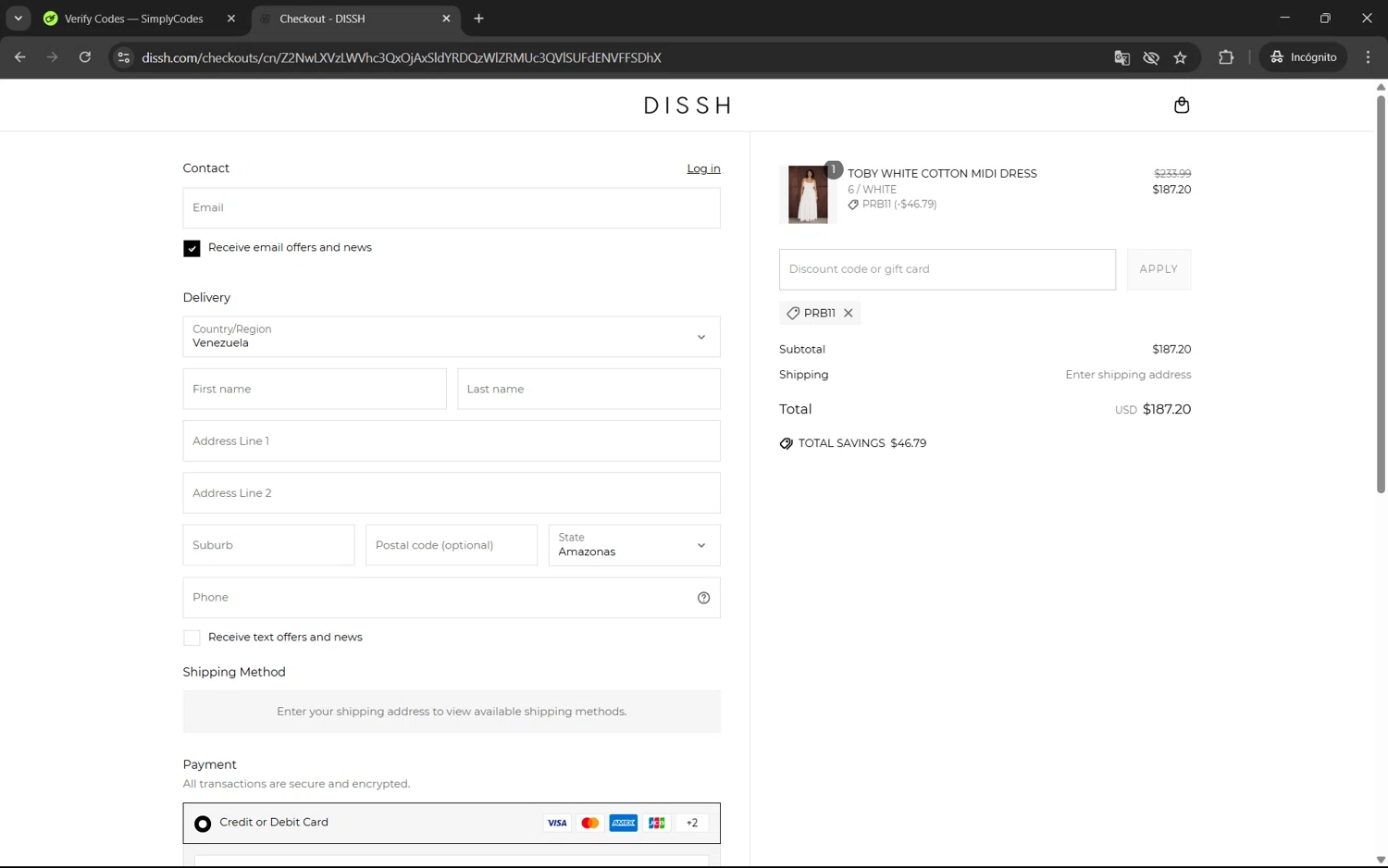Open the tab search dropdown arrow
The image size is (1388, 868).
point(18,19)
